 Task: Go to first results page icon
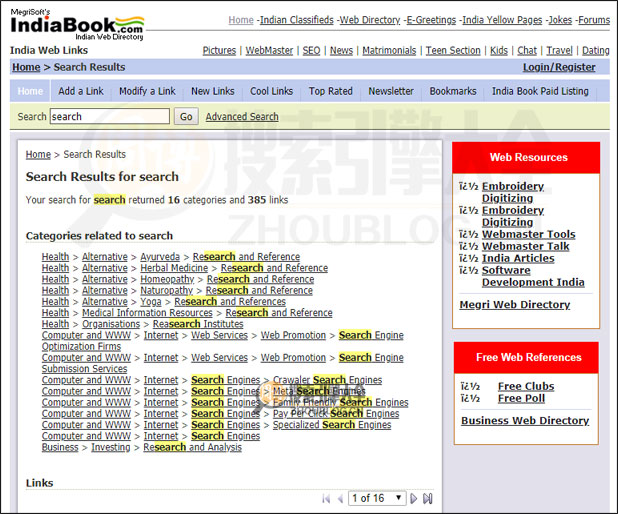325,498
